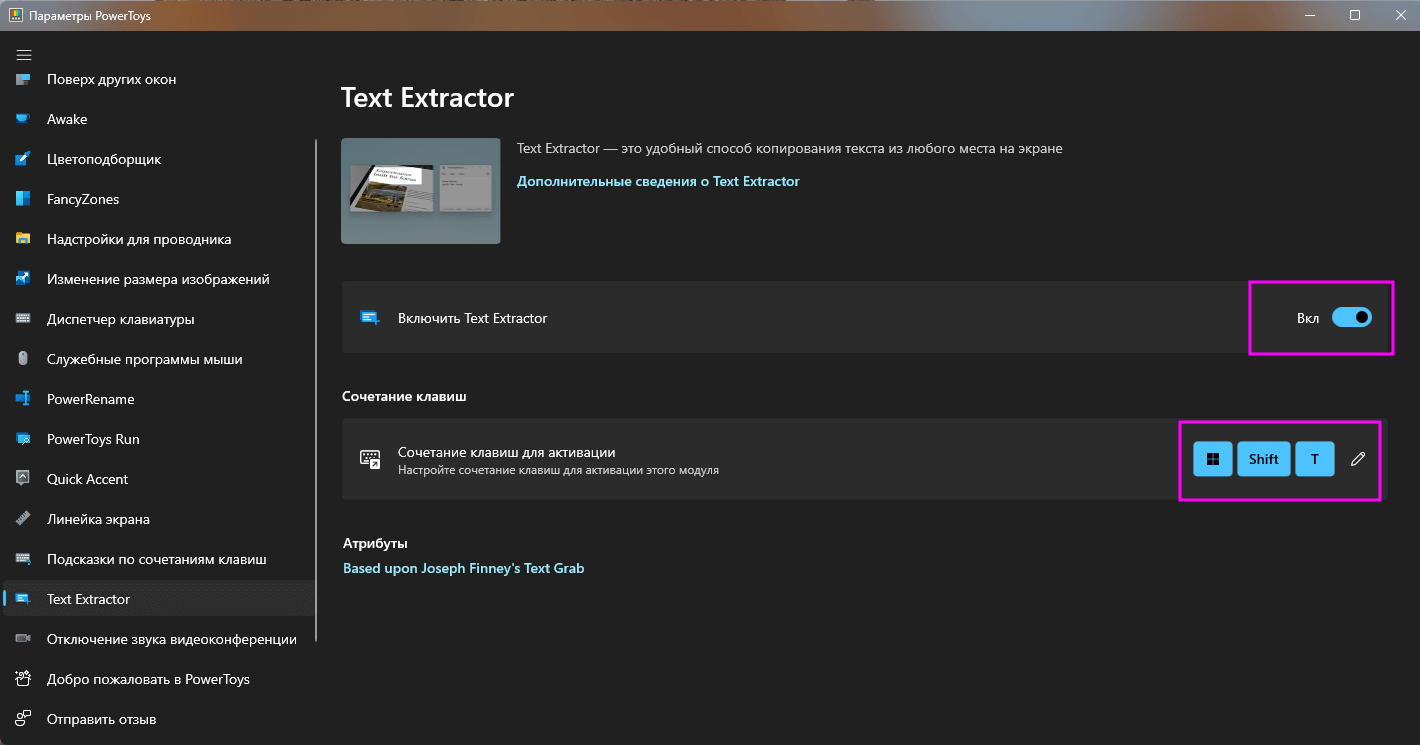Maximize the PowerToys settings window
Image resolution: width=1420 pixels, height=745 pixels.
[x=1354, y=15]
